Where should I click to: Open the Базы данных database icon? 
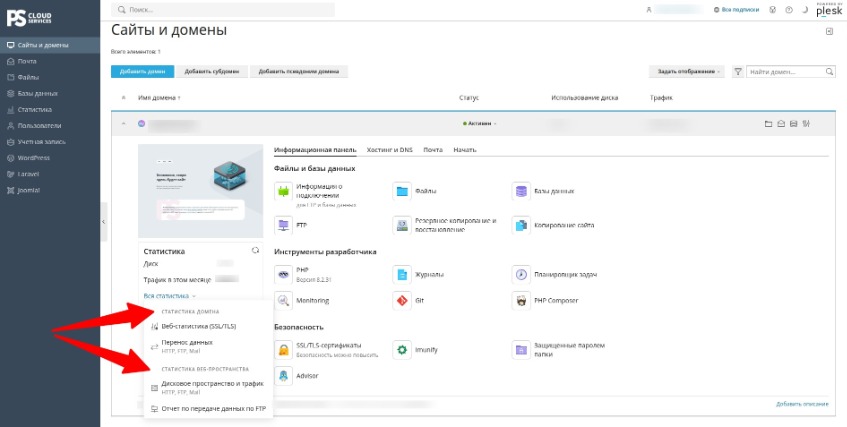click(x=521, y=191)
